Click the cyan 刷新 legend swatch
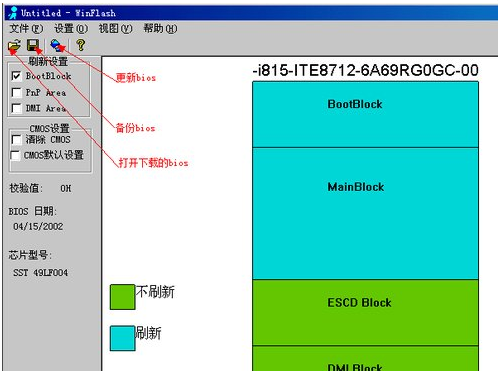498x371 pixels. point(122,338)
